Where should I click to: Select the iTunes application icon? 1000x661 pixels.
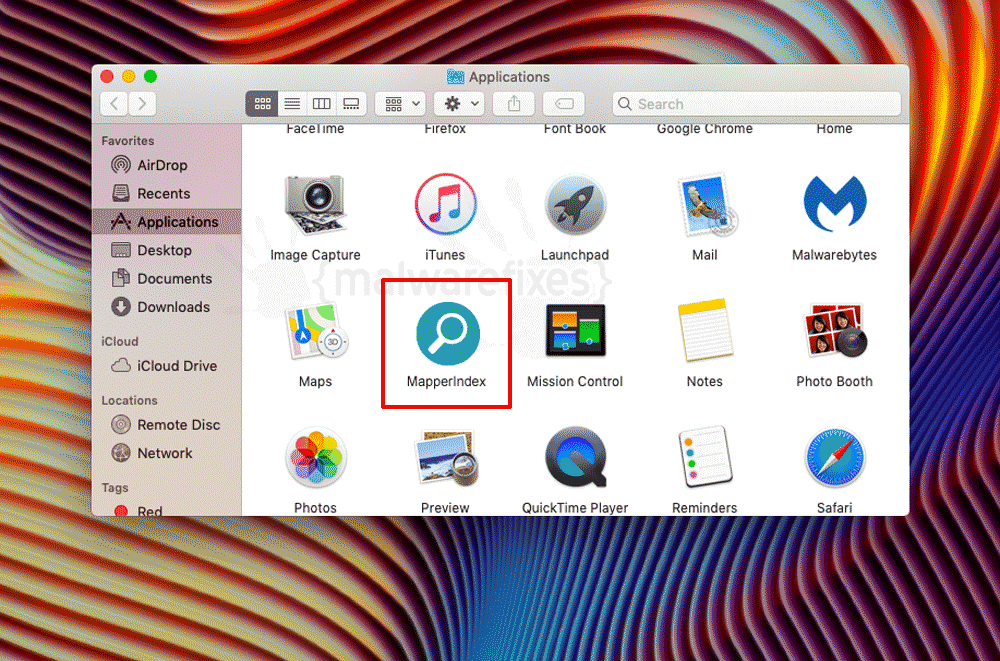click(x=445, y=204)
